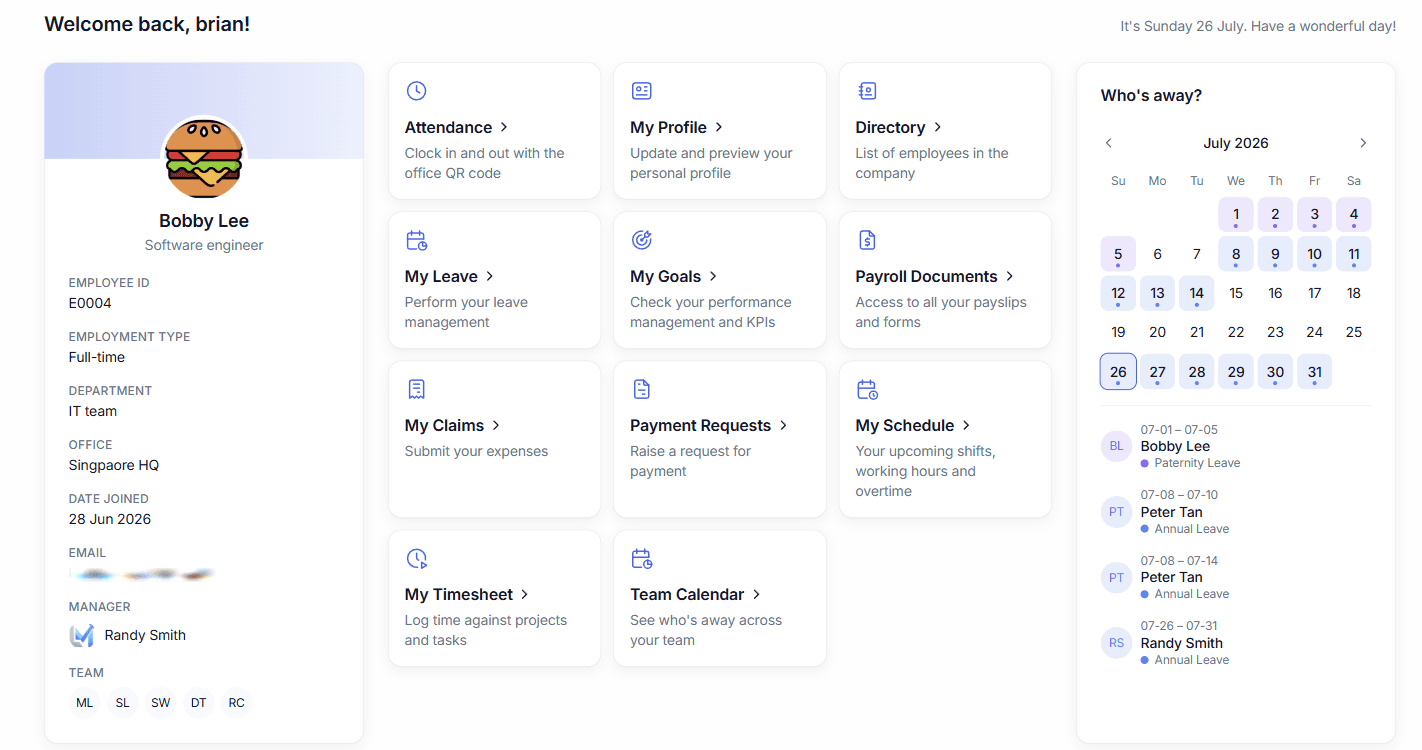Open My Leave management
Viewport: 1422px width, 750px height.
pyautogui.click(x=441, y=276)
